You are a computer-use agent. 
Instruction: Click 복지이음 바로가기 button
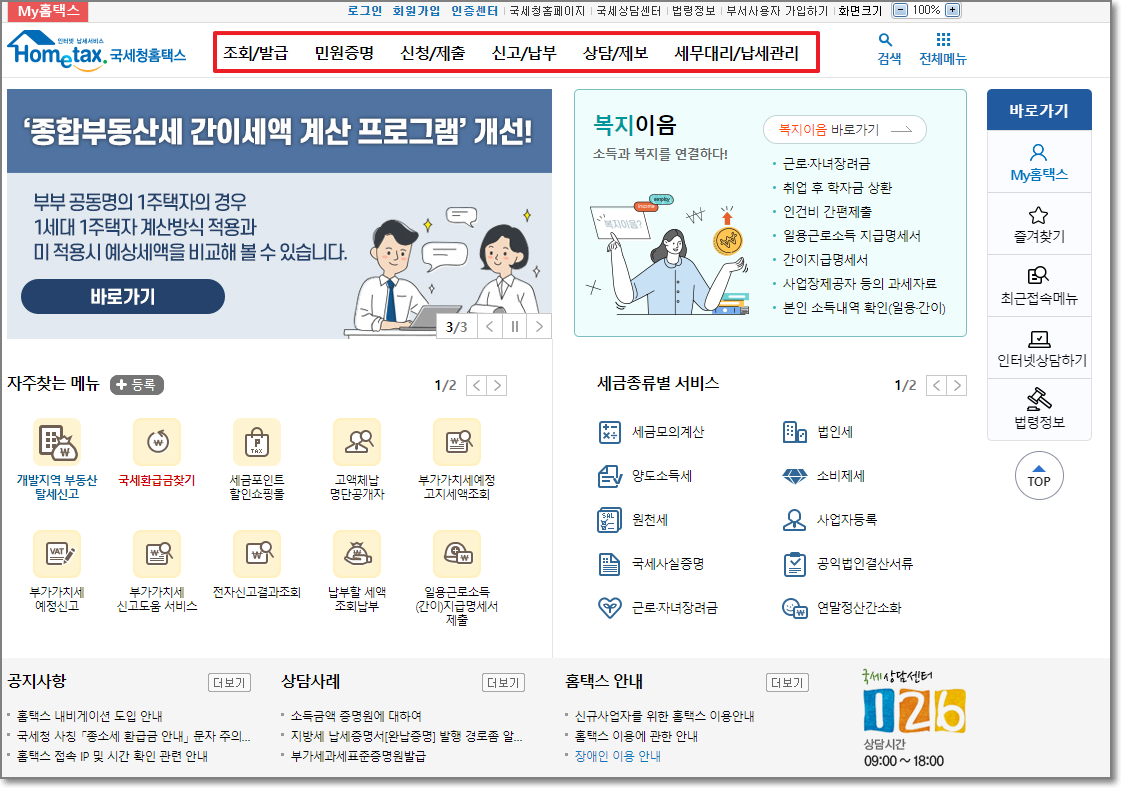click(x=842, y=129)
